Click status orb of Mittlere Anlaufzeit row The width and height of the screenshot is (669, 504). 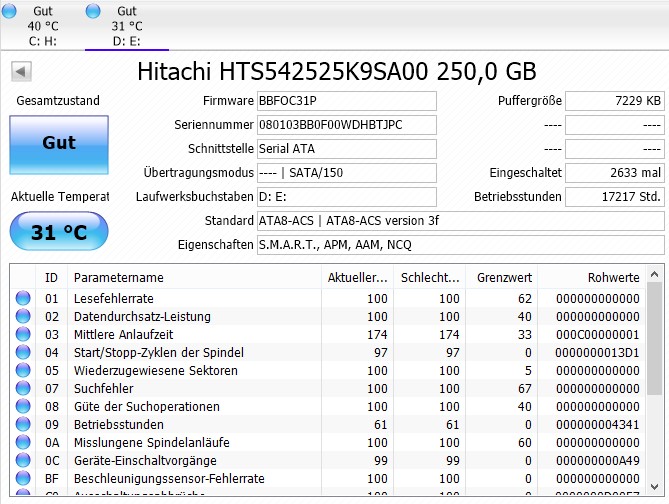pos(23,334)
